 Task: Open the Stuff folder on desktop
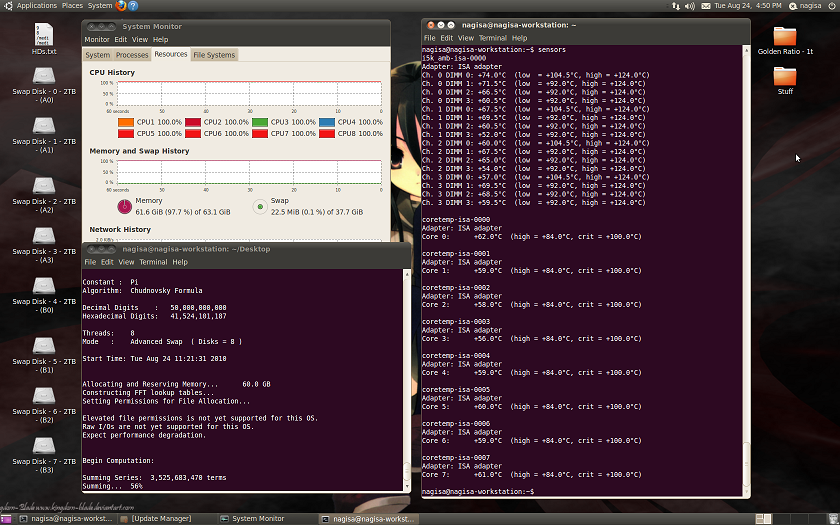coord(785,77)
